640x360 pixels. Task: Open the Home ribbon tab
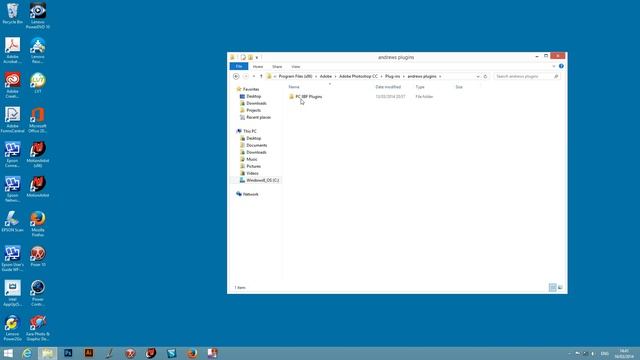pyautogui.click(x=258, y=67)
